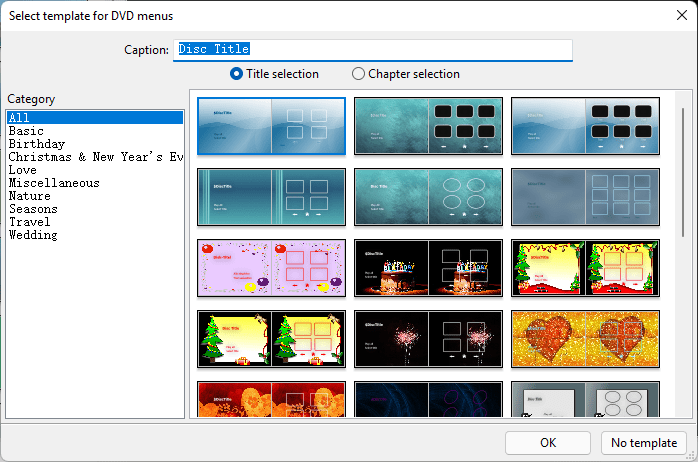Select the pink balloons birthday template thumbnail

click(x=271, y=268)
